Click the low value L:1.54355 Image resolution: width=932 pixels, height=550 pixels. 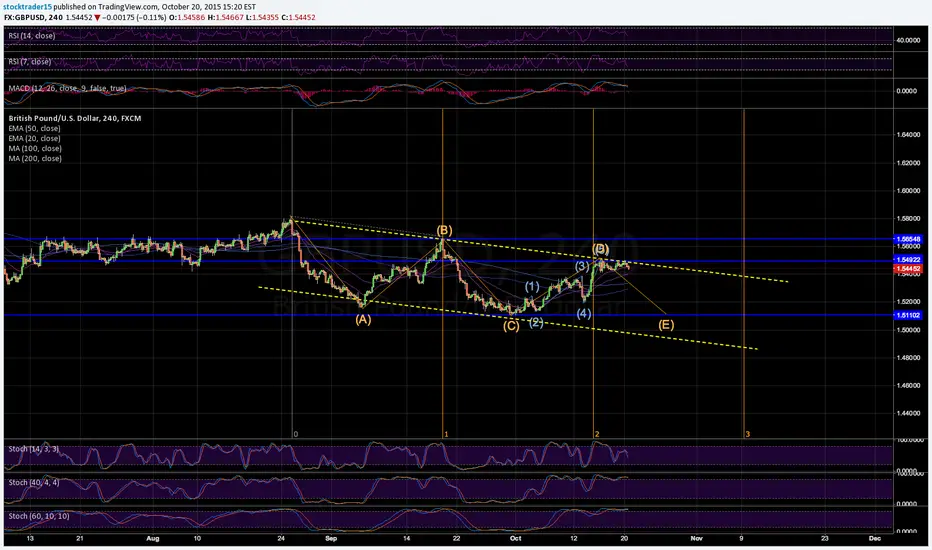[262, 17]
